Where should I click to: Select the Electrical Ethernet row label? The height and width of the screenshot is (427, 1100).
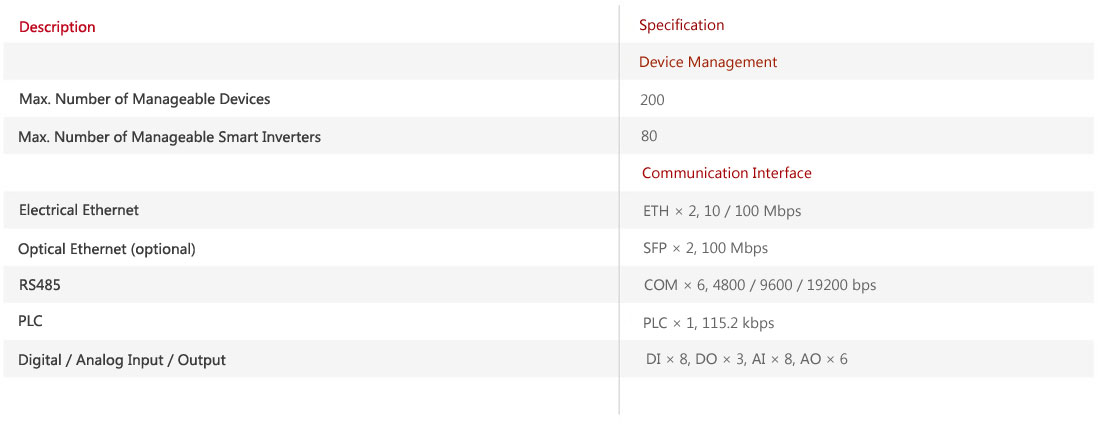[79, 210]
